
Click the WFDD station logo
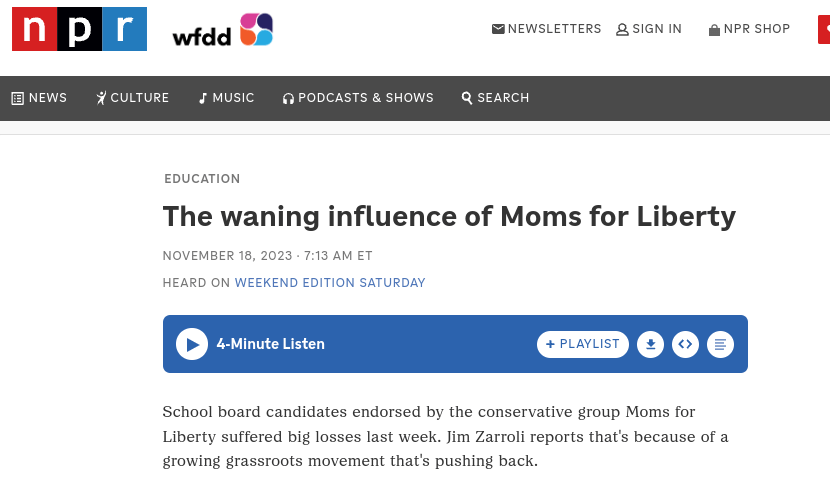[x=222, y=31]
